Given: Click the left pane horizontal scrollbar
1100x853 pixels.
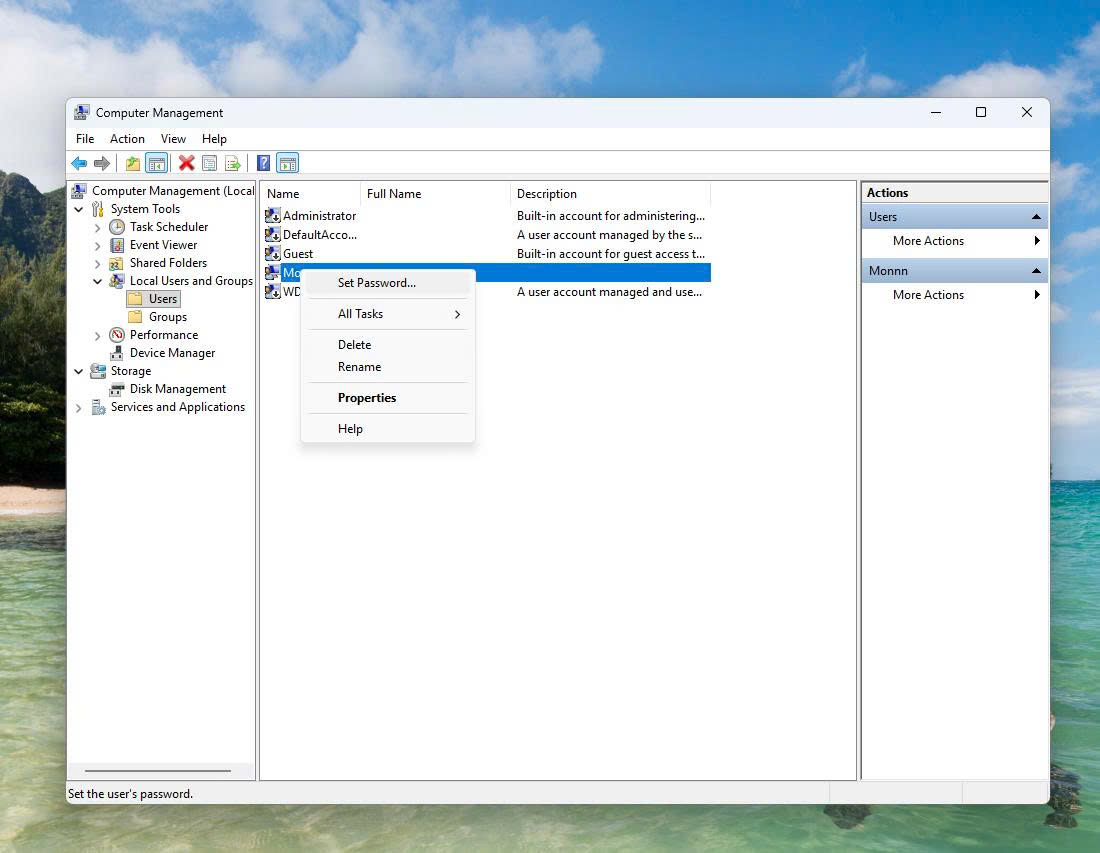Looking at the screenshot, I should [158, 771].
